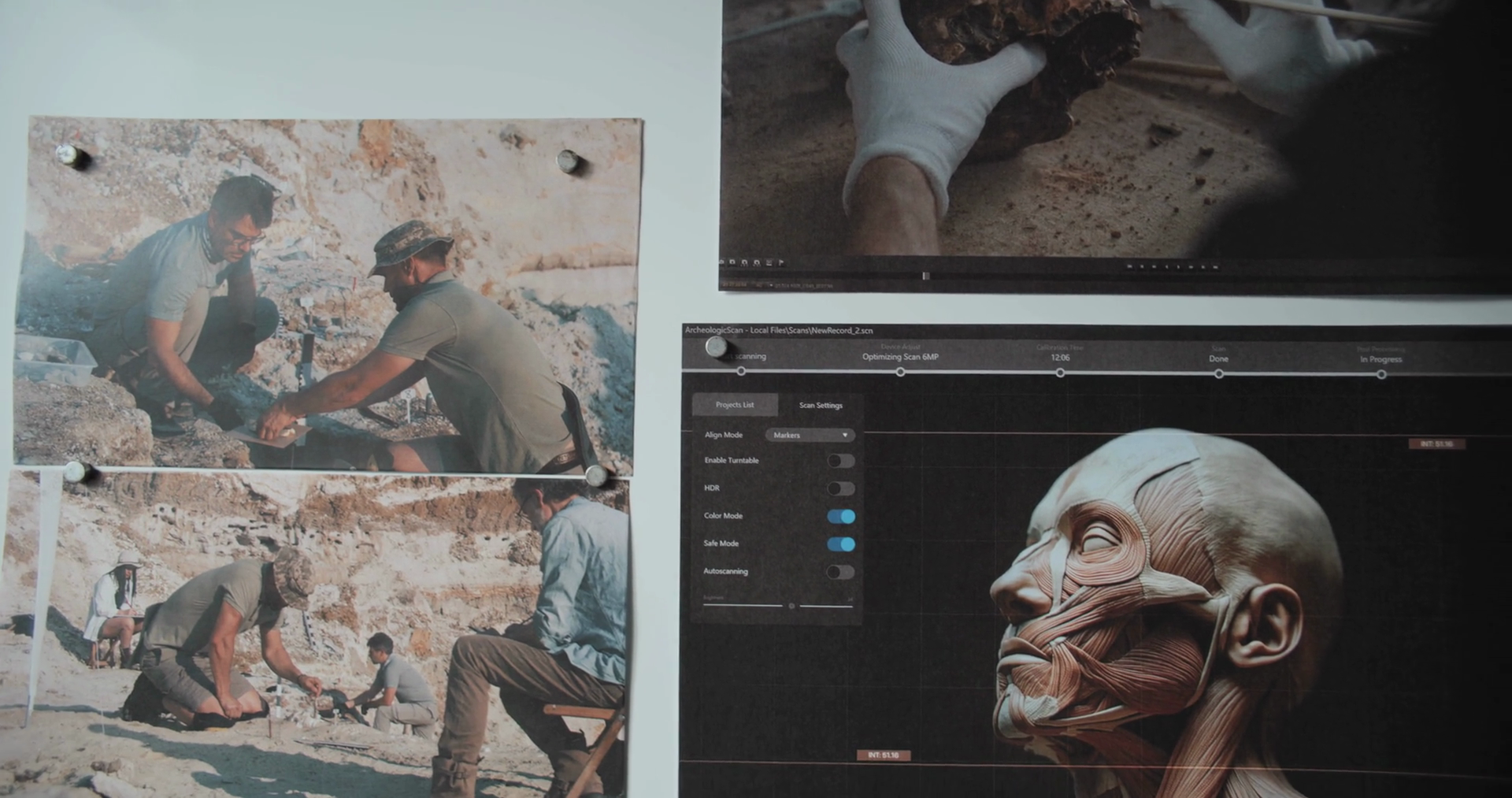Enable the Turntable toggle

pos(840,461)
